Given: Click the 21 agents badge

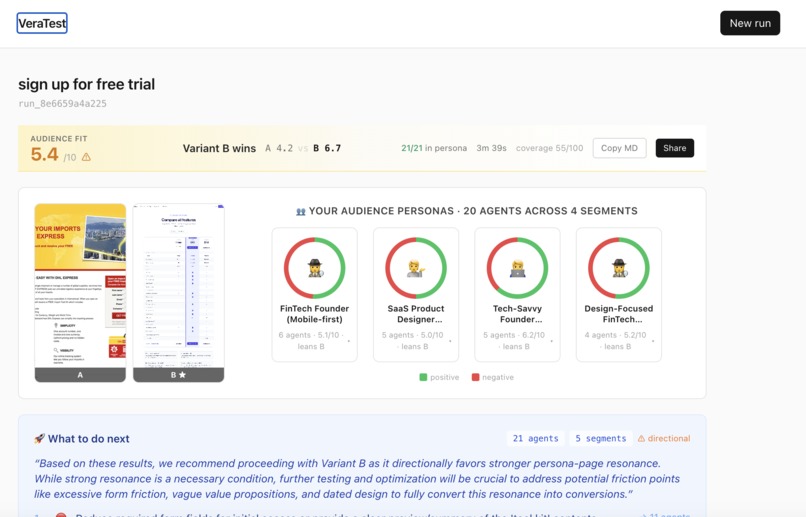Looking at the screenshot, I should tap(535, 438).
